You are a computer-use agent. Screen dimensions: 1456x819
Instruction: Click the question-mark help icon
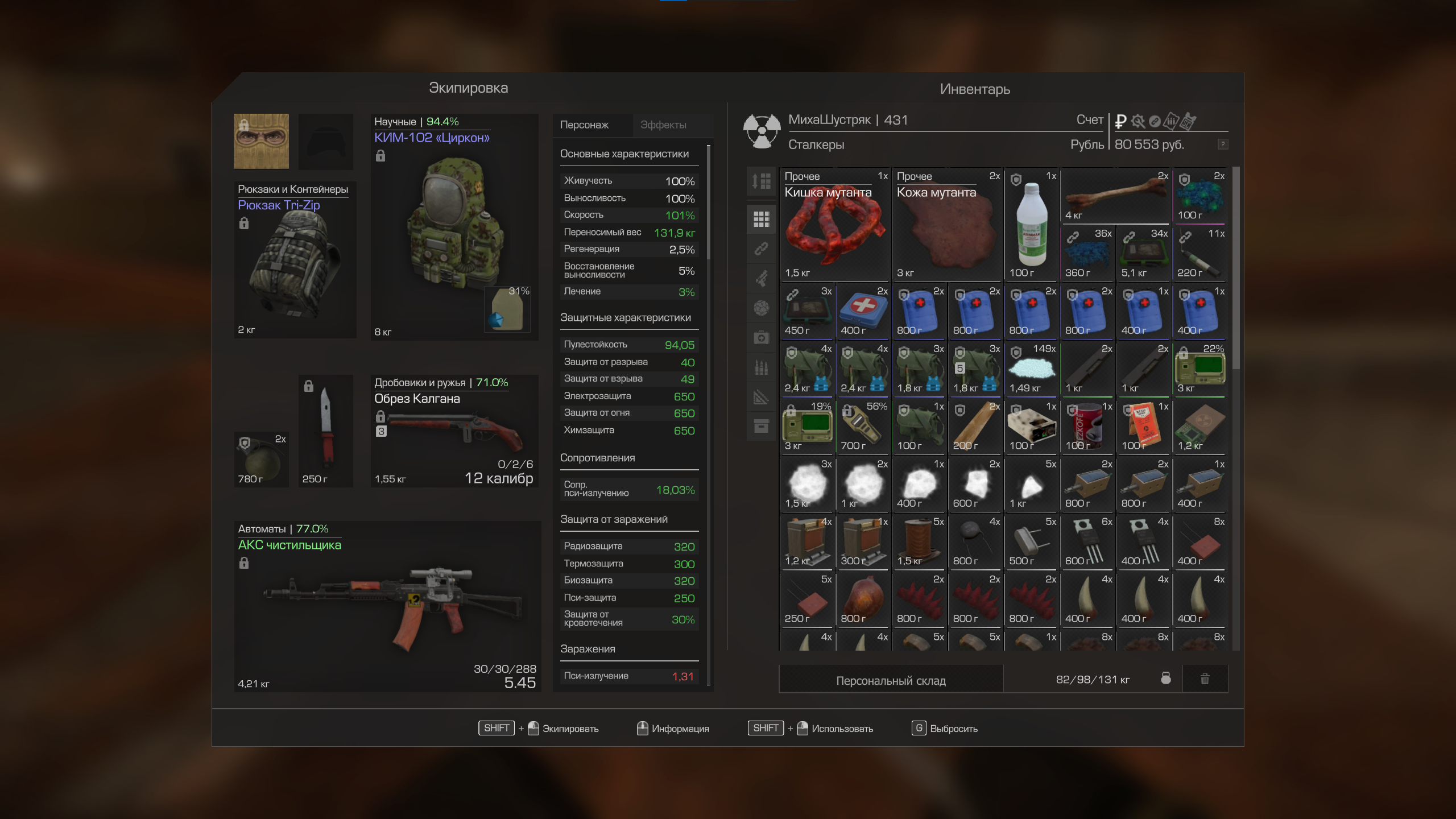tap(1222, 144)
